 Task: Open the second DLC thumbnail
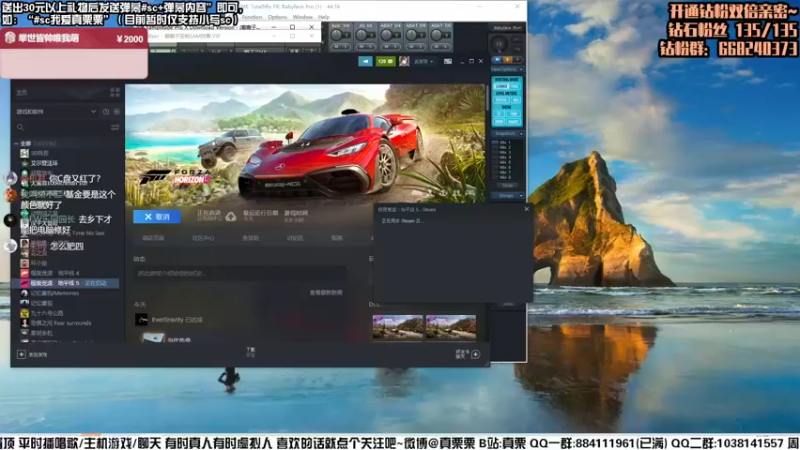click(x=451, y=327)
